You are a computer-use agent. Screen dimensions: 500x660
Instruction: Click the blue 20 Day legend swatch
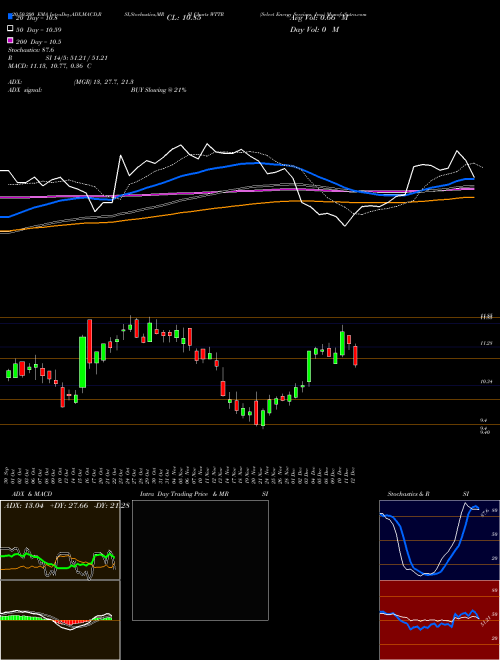click(10, 18)
